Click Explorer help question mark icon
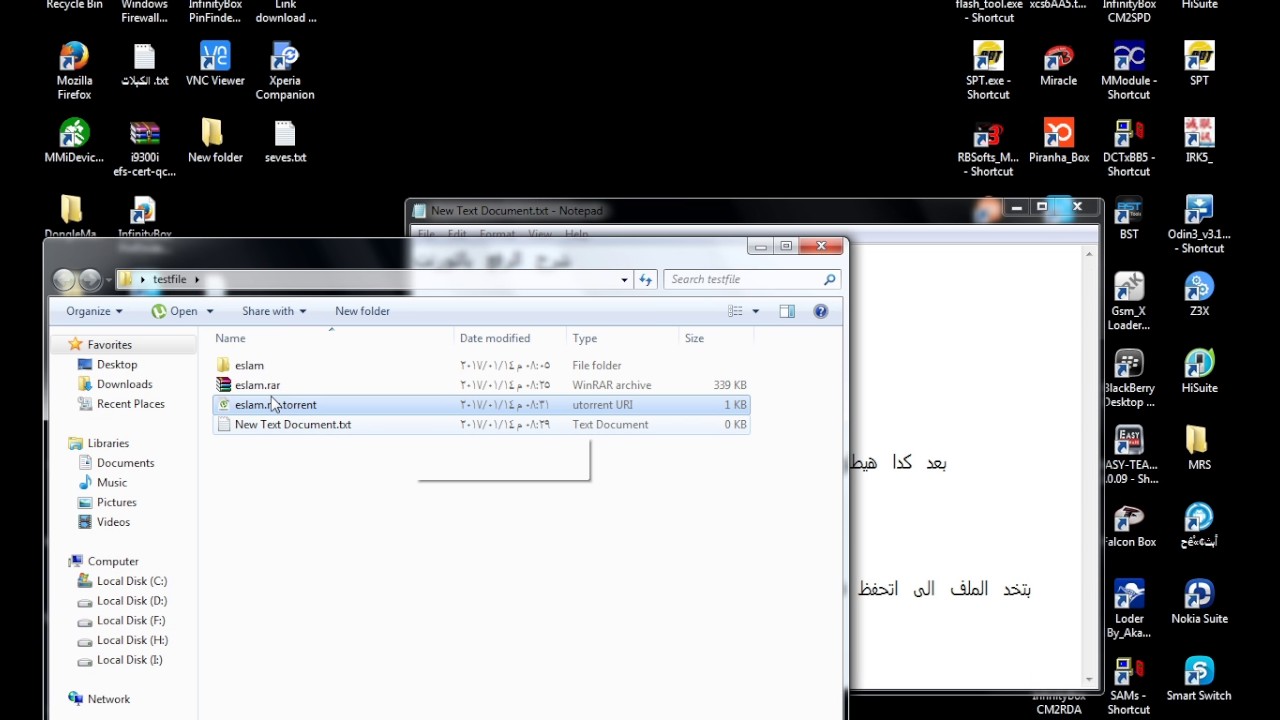 (x=821, y=311)
